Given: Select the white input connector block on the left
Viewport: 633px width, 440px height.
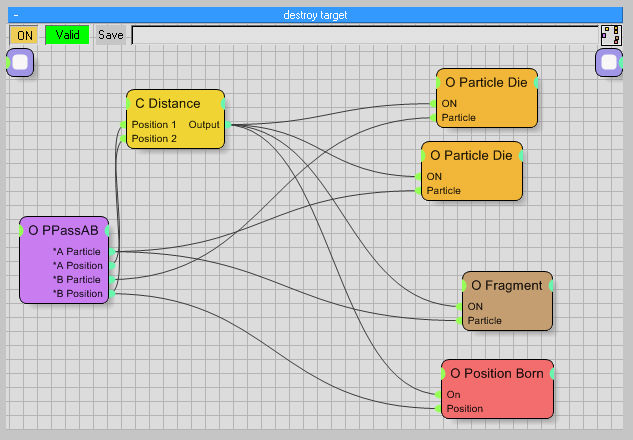Looking at the screenshot, I should click(x=21, y=62).
